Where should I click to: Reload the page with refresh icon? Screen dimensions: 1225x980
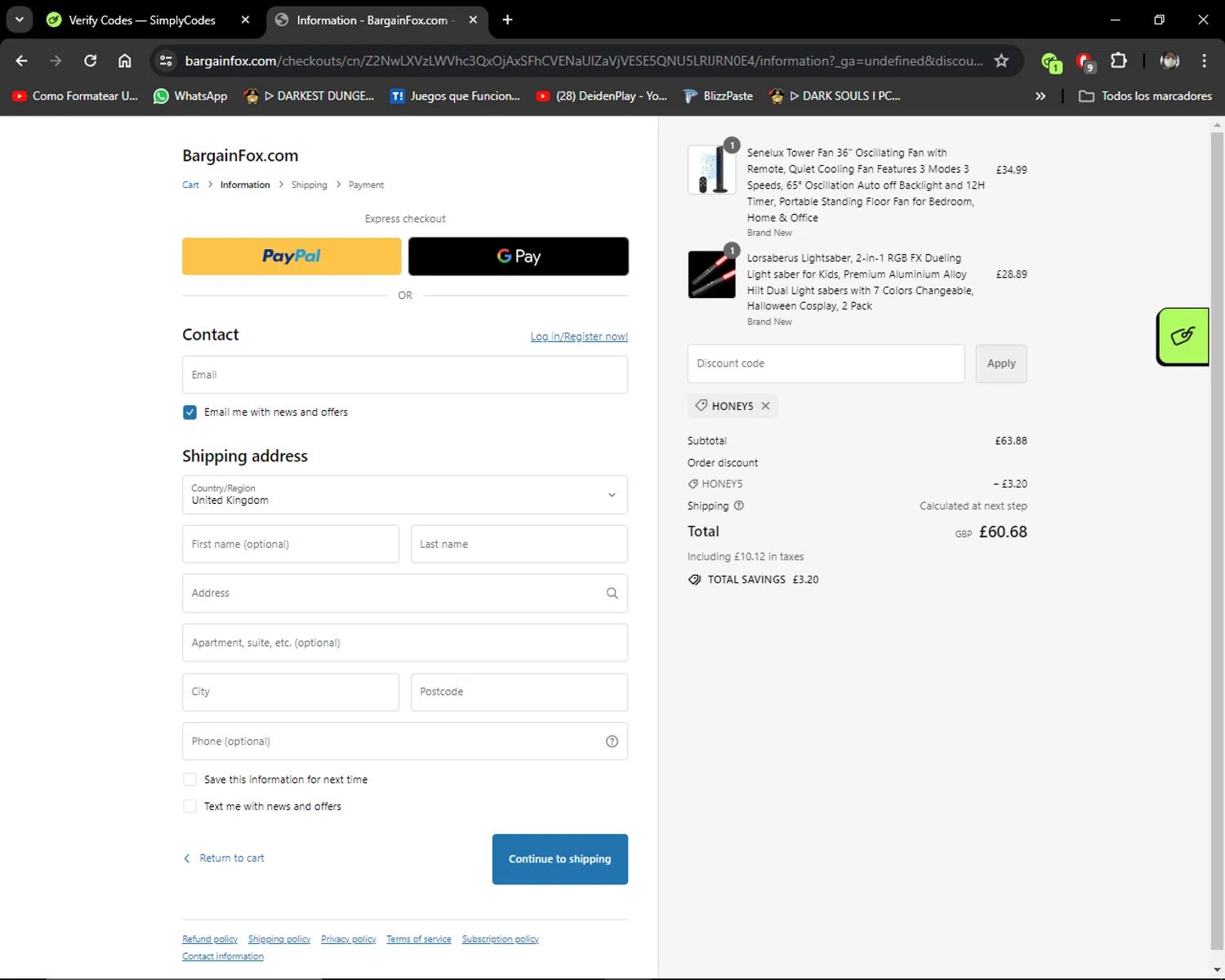coord(91,60)
